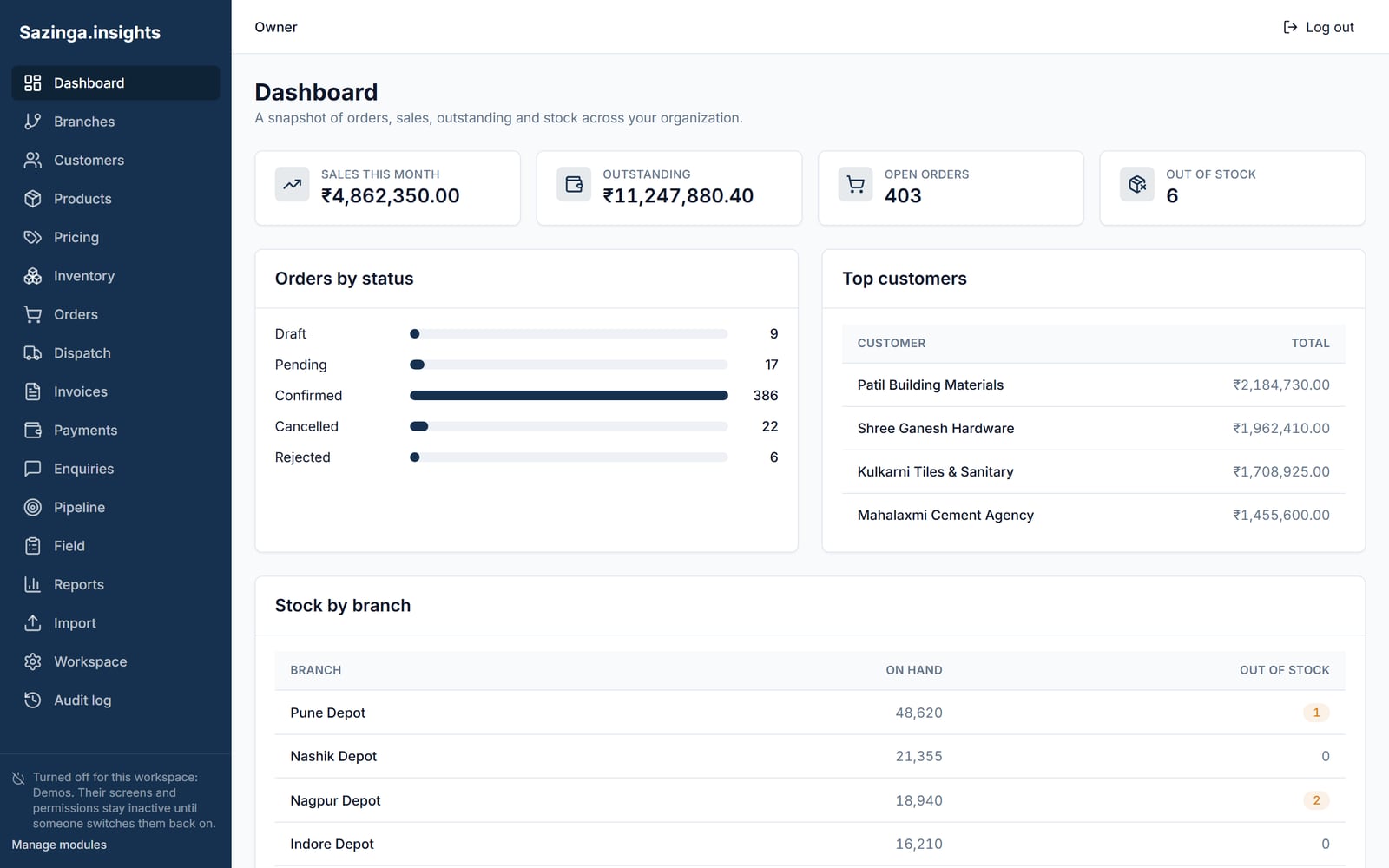
Task: Click the Pipeline target icon
Action: pos(32,507)
